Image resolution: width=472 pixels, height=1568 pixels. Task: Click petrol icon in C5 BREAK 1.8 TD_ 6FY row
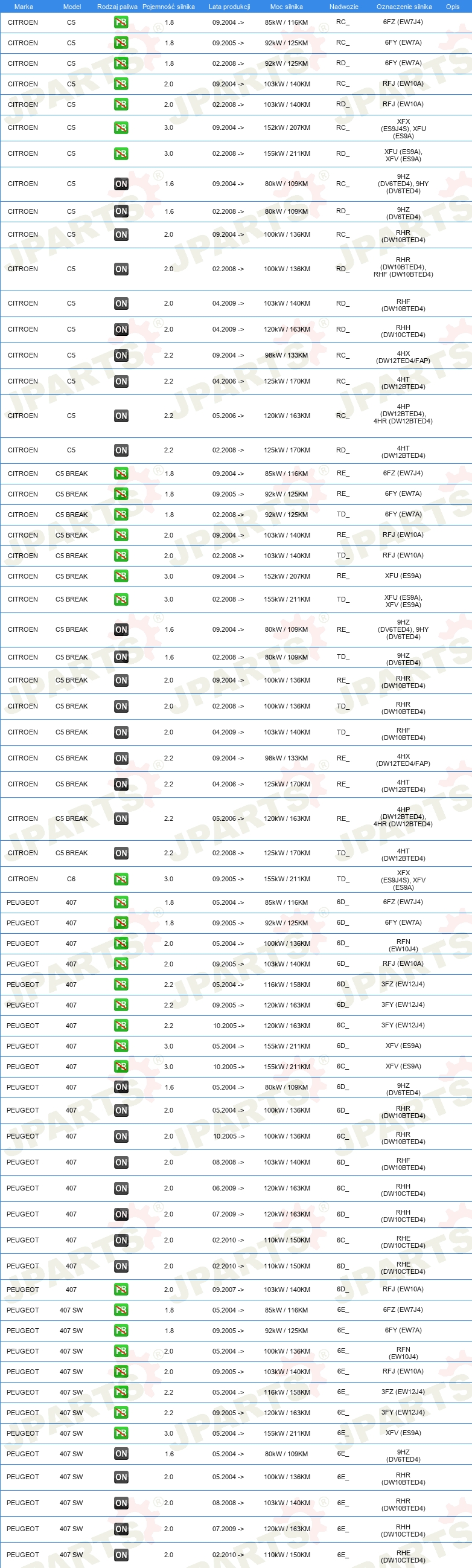point(121,515)
